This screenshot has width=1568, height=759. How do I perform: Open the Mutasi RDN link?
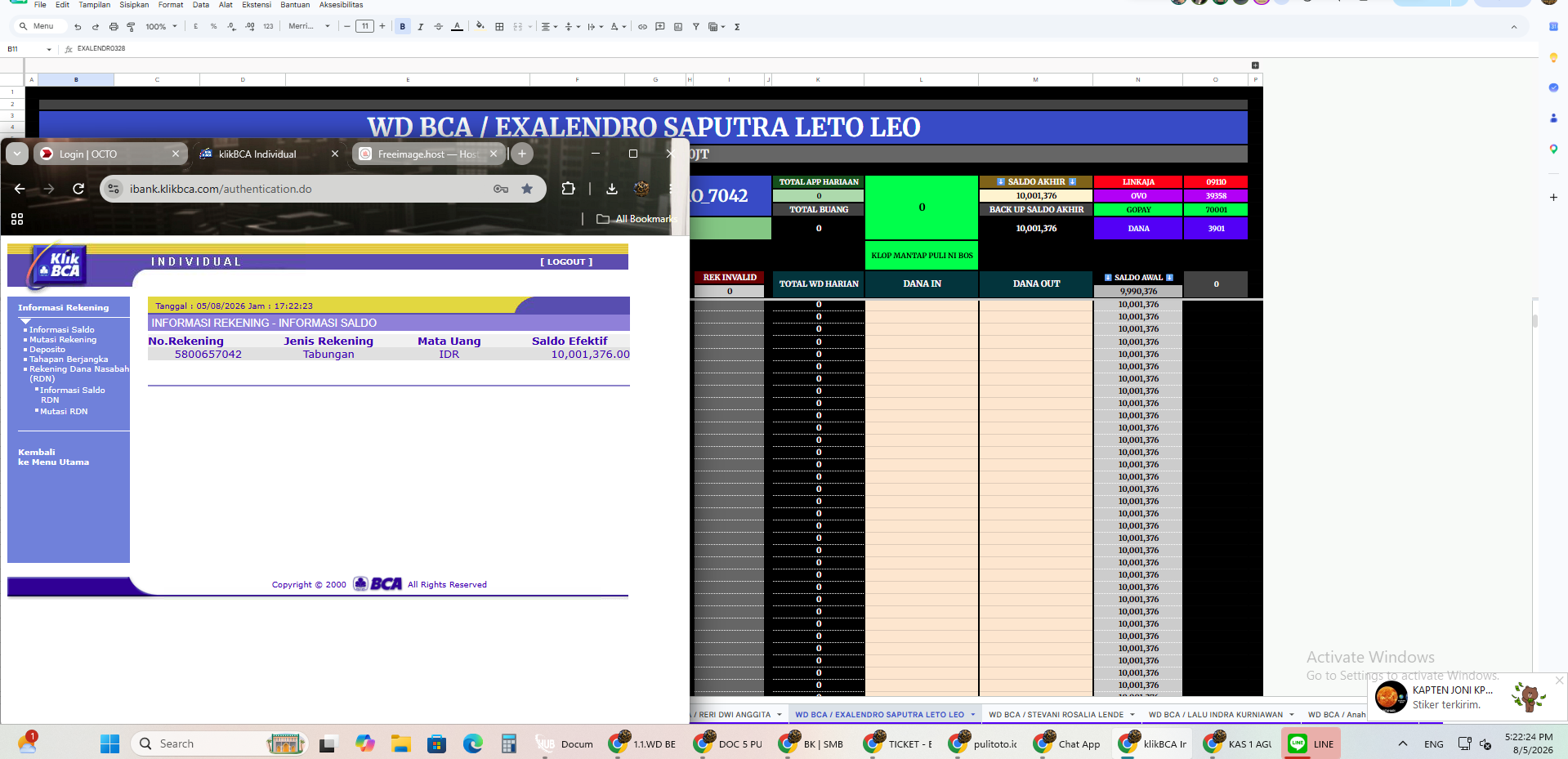pyautogui.click(x=64, y=412)
